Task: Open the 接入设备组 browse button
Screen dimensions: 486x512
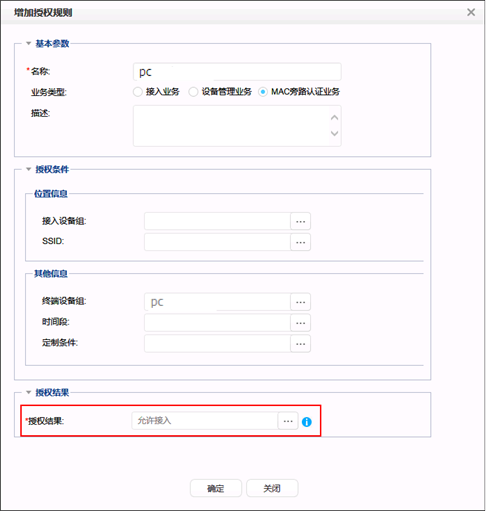Action: [x=300, y=221]
